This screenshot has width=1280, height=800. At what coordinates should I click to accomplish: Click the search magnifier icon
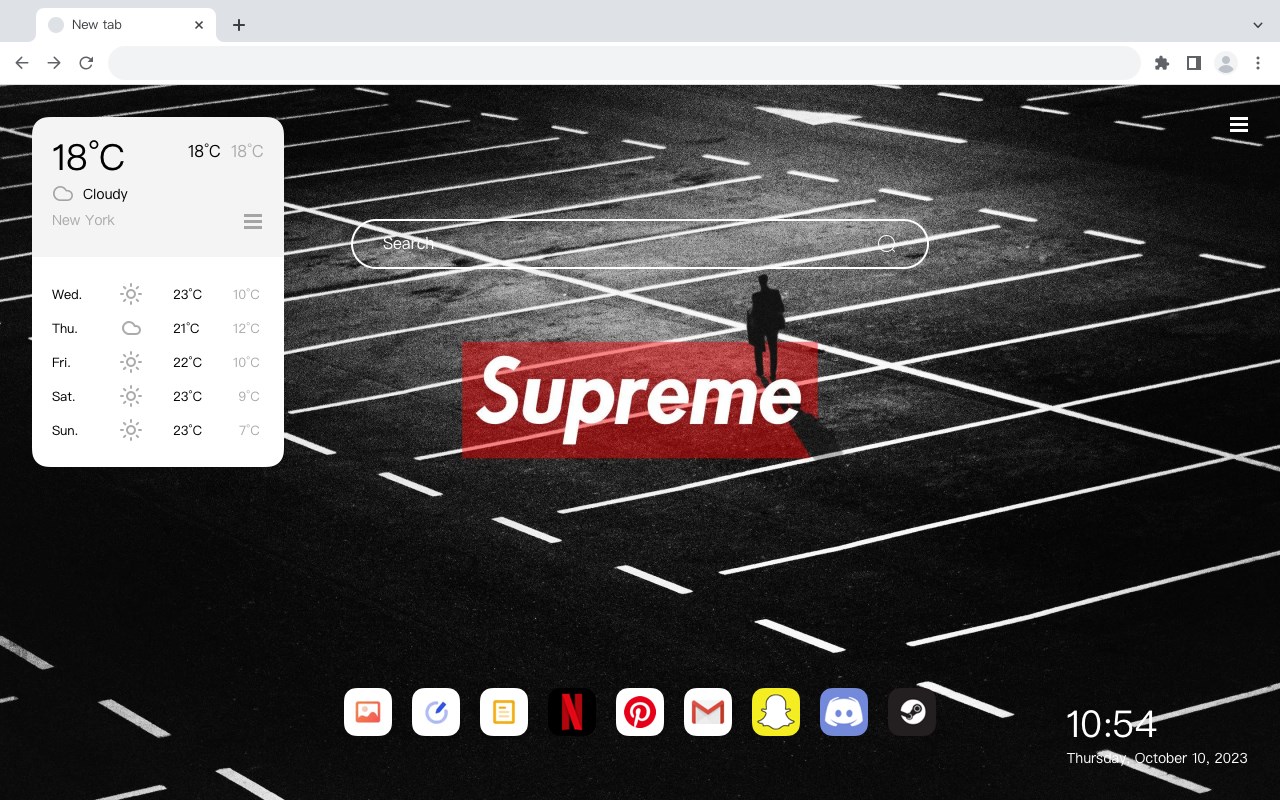pyautogui.click(x=886, y=244)
